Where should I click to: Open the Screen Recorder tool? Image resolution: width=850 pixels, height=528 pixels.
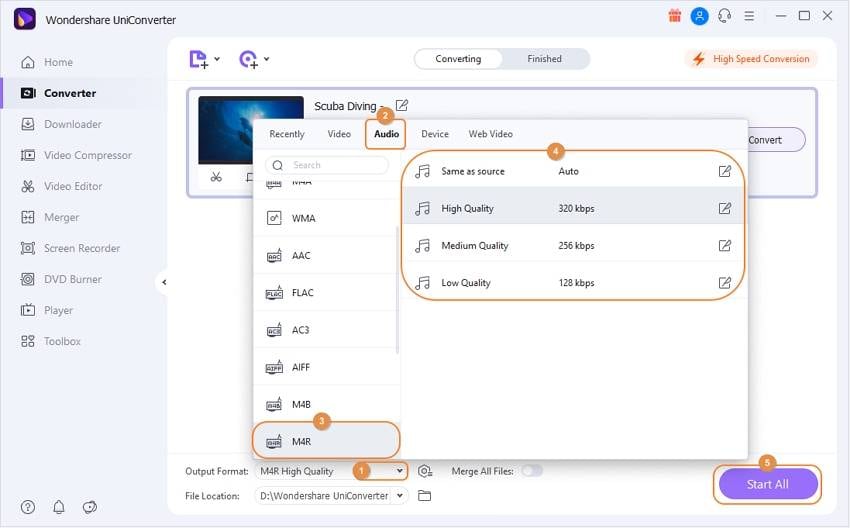click(70, 248)
